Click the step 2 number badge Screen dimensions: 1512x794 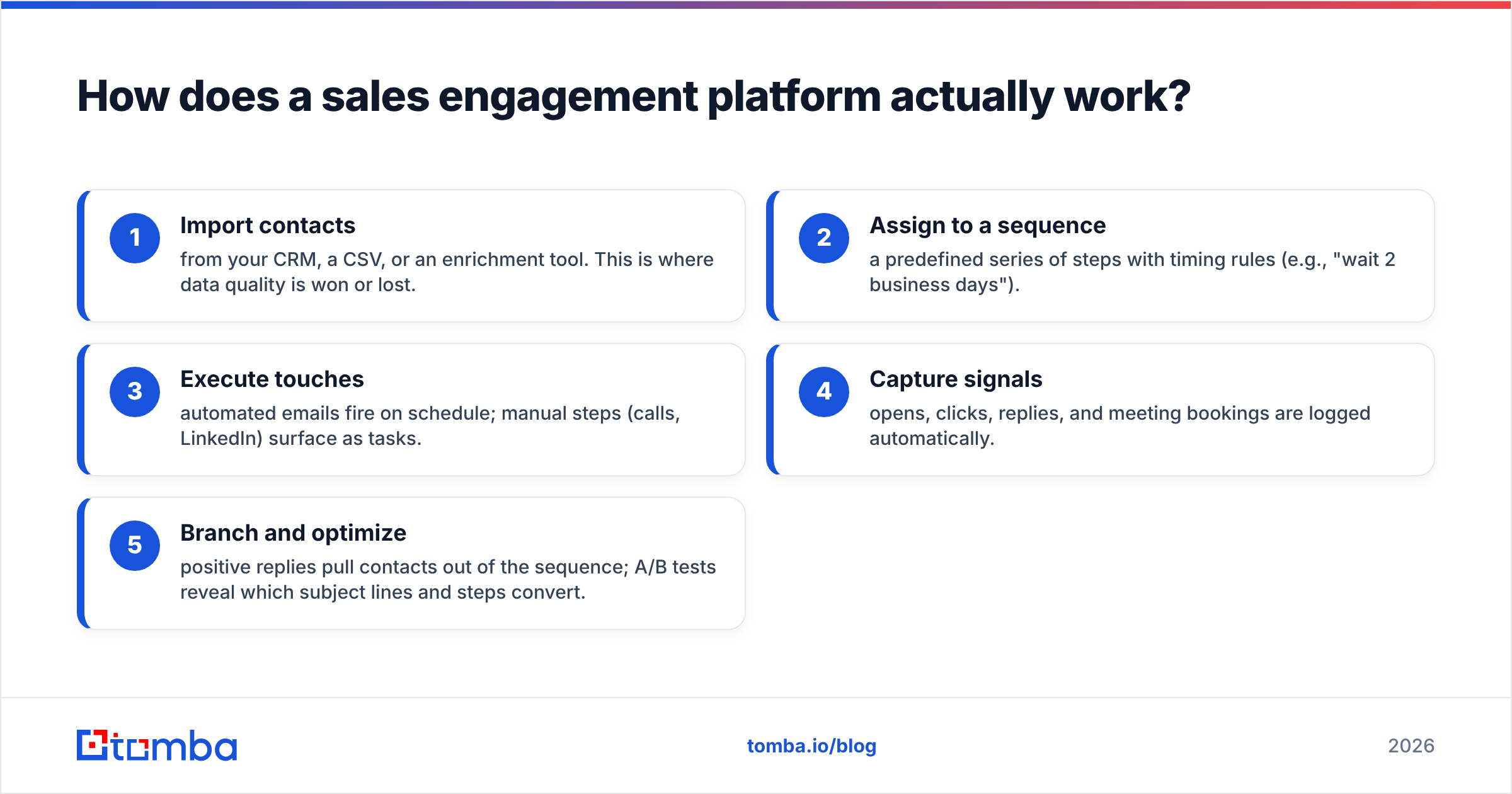[x=824, y=238]
